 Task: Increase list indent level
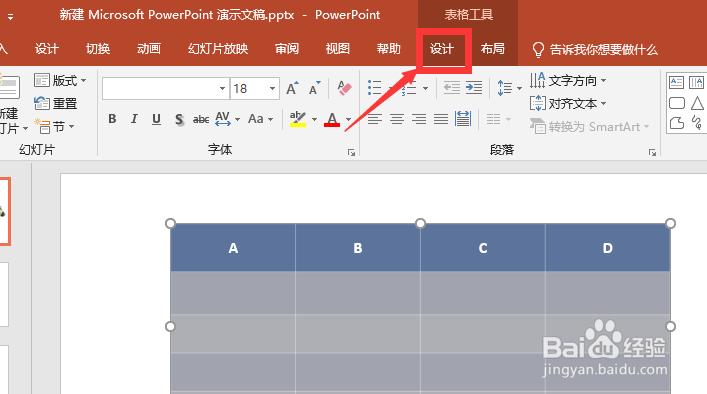474,87
